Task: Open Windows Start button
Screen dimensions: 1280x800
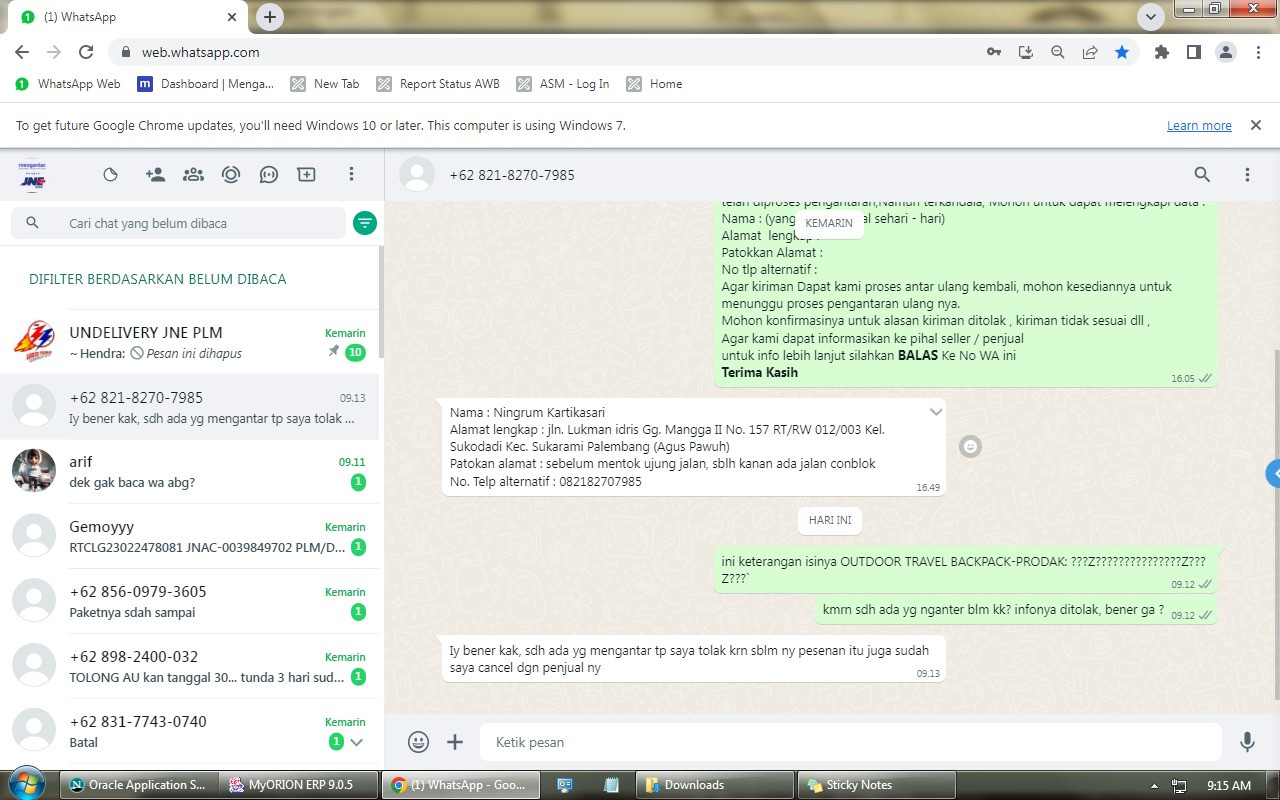Action: pyautogui.click(x=27, y=784)
